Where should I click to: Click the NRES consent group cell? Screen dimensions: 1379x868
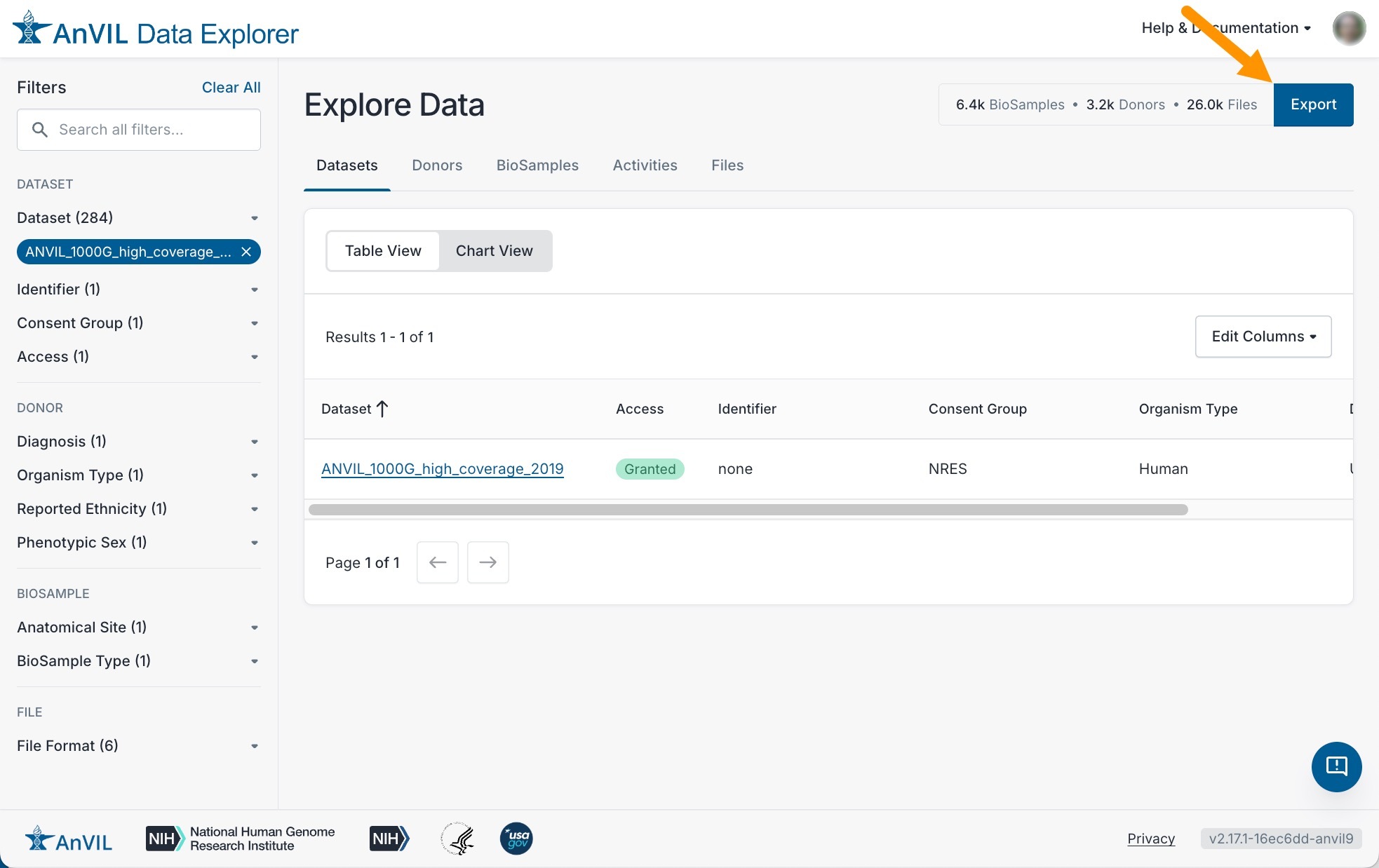coord(948,469)
